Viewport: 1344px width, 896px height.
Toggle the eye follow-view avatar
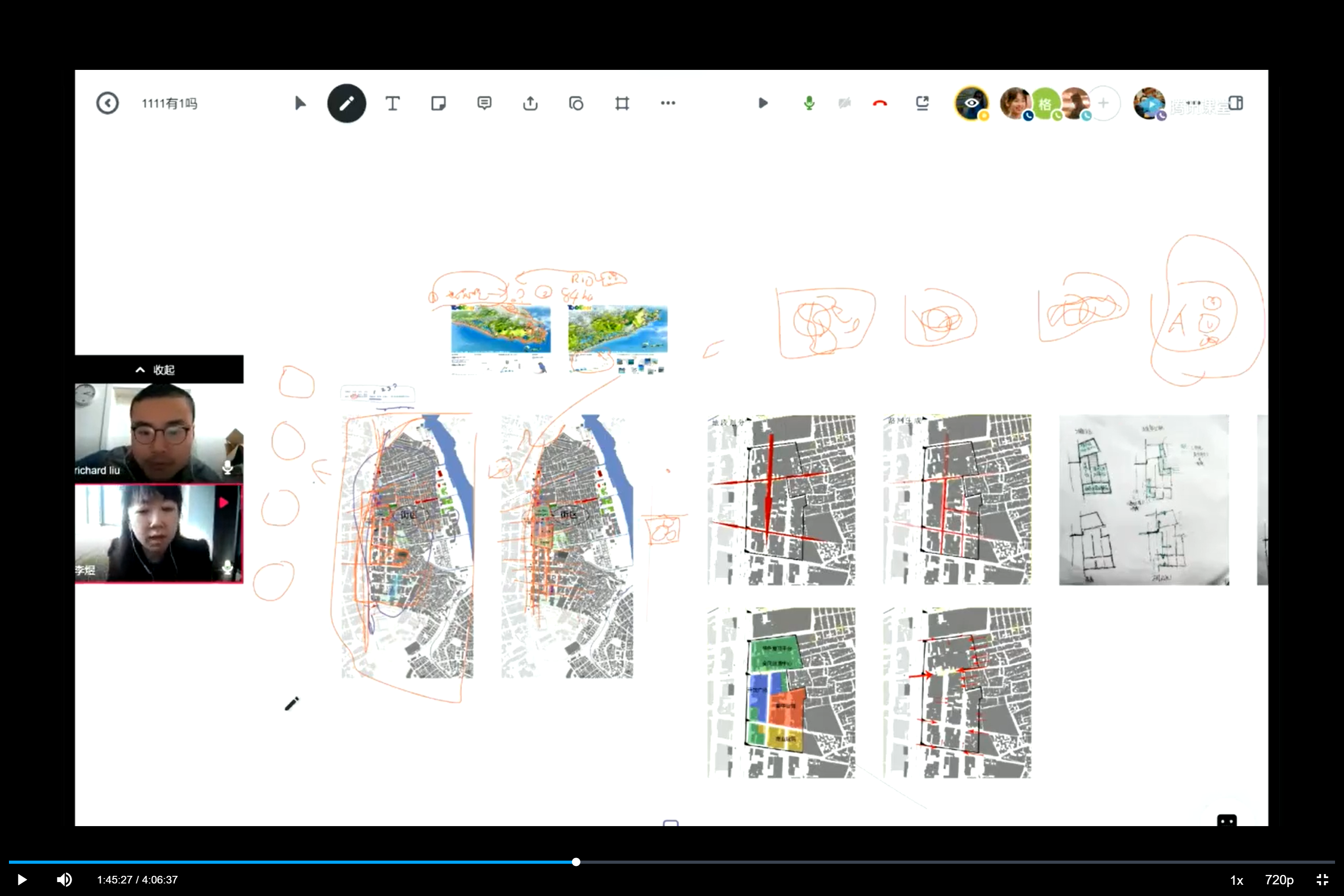(971, 103)
